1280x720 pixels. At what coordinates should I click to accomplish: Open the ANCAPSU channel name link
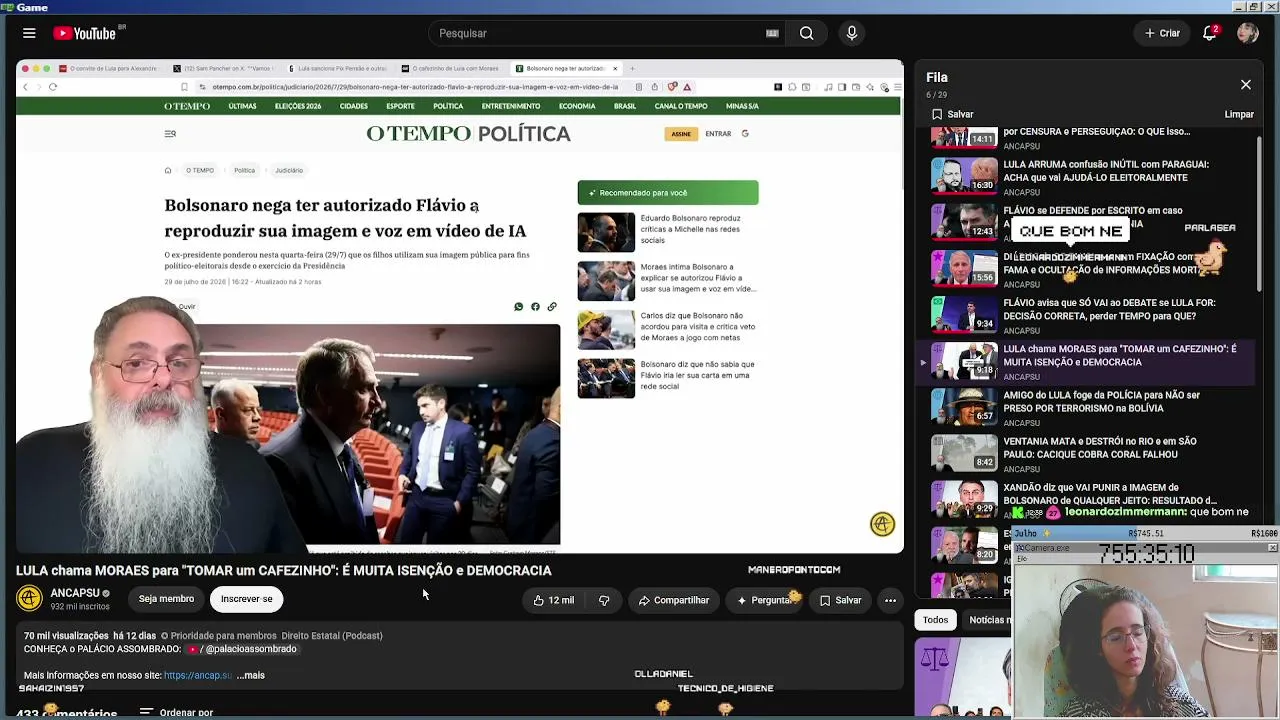click(75, 593)
